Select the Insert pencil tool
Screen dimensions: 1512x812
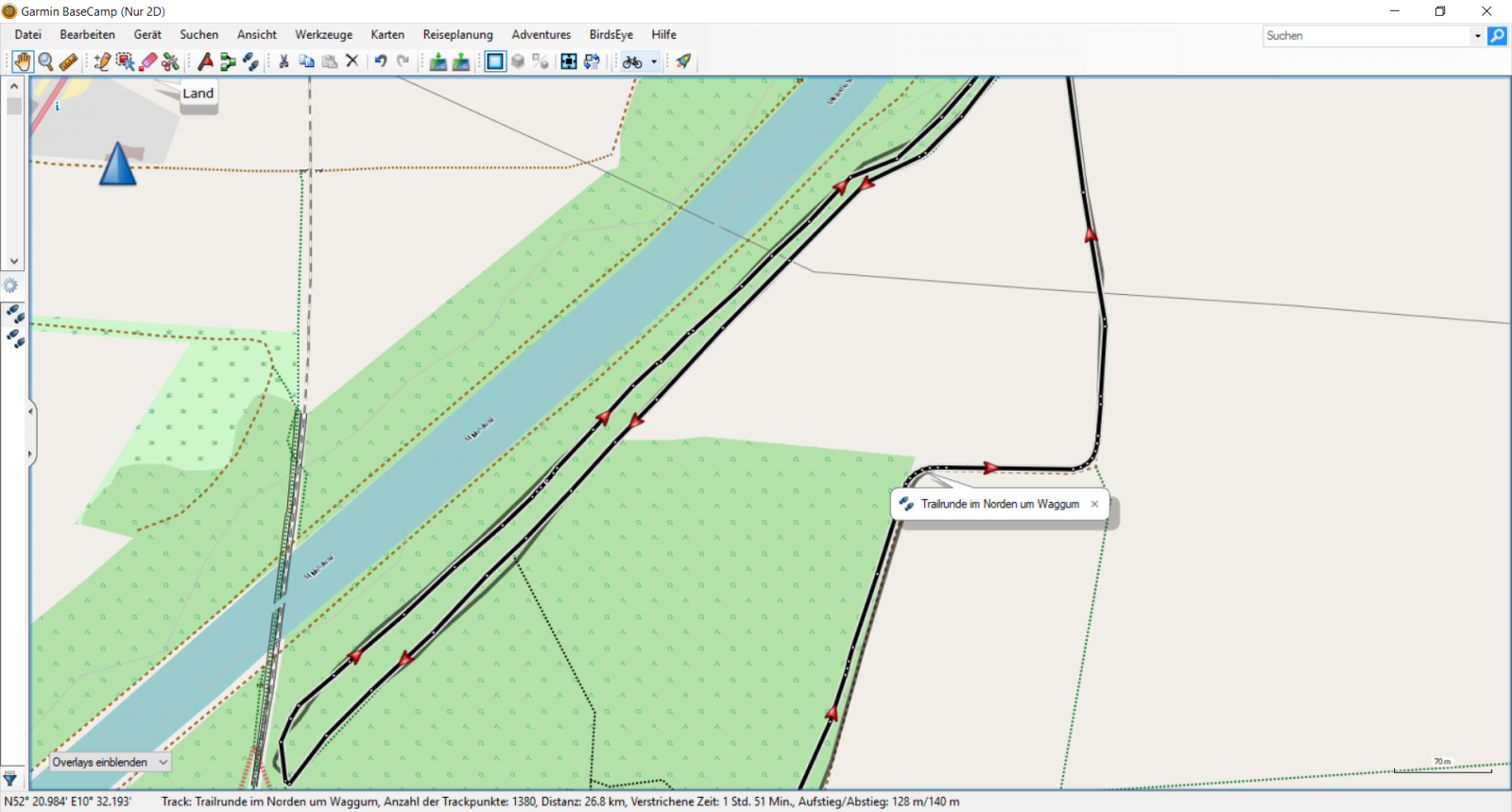pyautogui.click(x=102, y=61)
